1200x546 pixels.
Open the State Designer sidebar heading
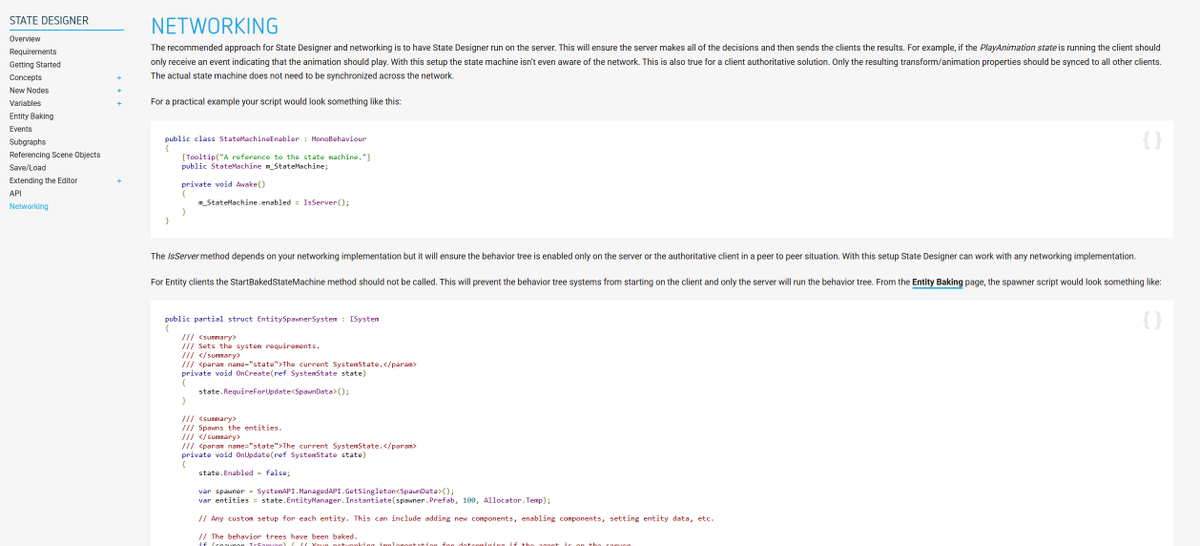48,20
